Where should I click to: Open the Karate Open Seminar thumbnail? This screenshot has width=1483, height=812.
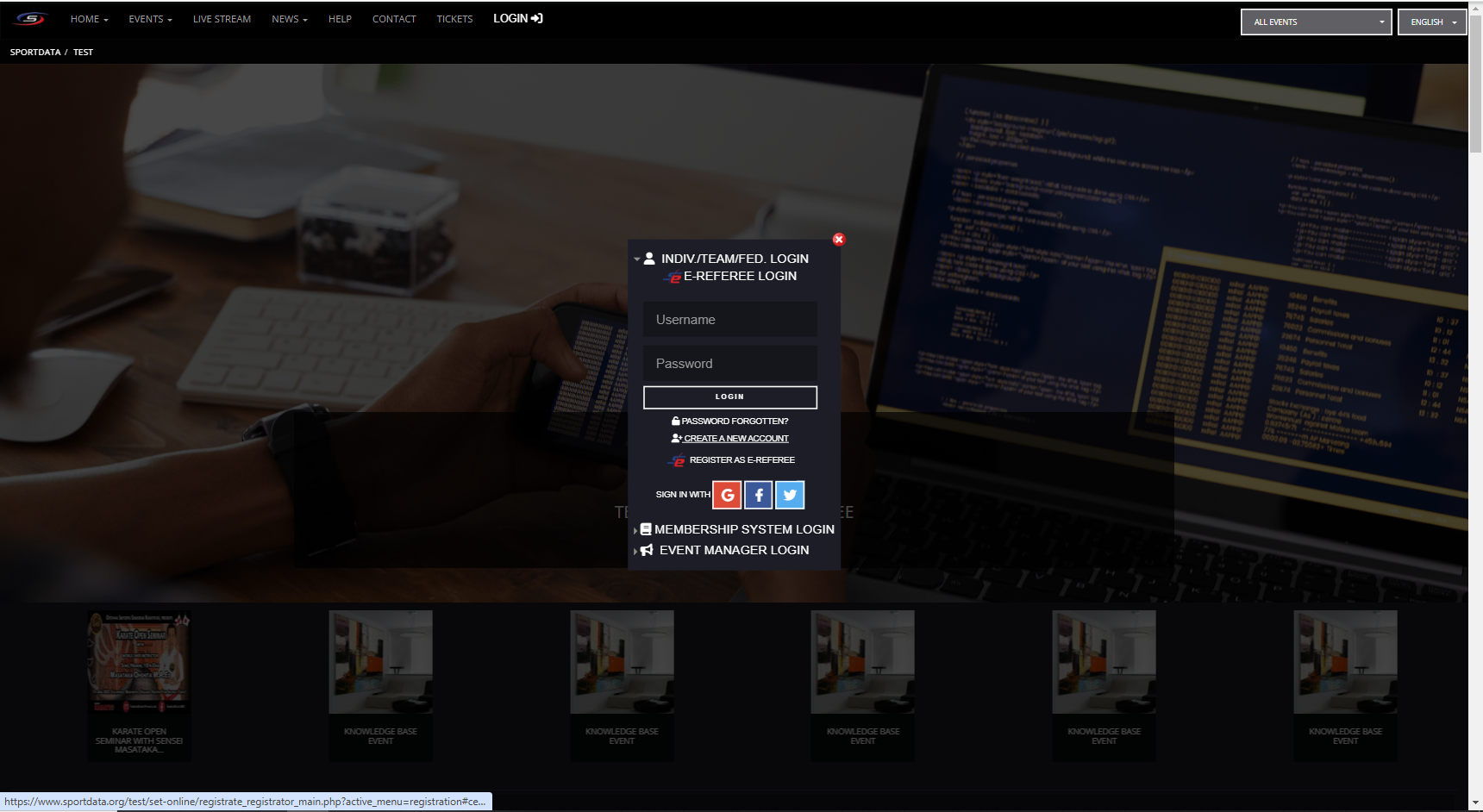139,662
